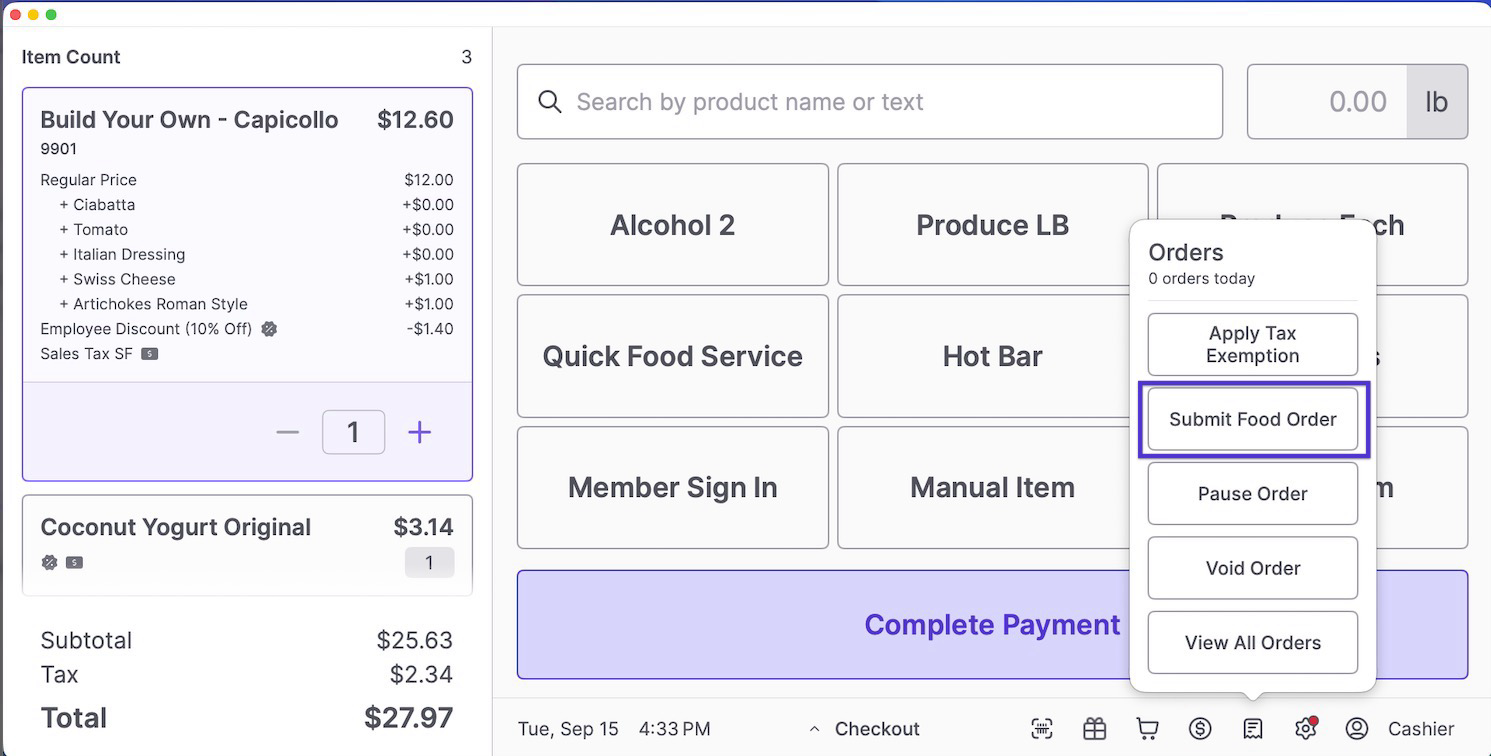Click the Cashier user profile icon
Screen dimensions: 1491x756
(1356, 729)
